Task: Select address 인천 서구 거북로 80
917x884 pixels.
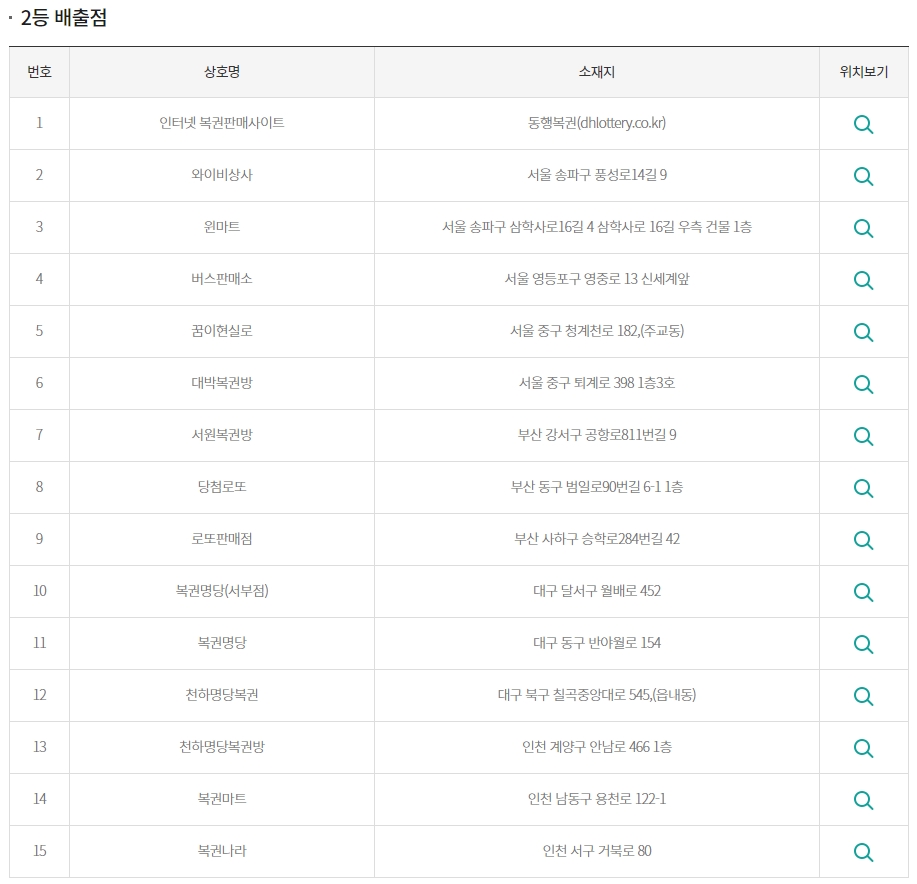Action: point(597,851)
